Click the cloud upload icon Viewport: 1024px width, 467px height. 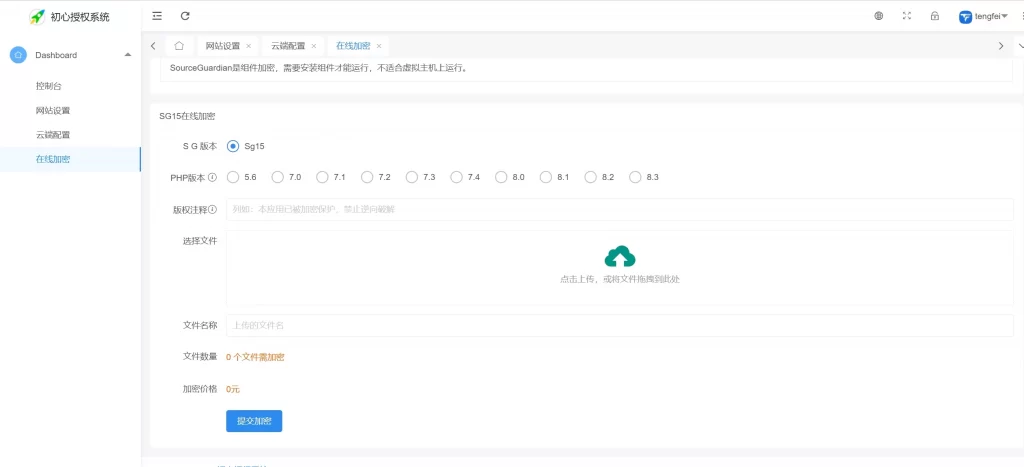click(x=620, y=256)
